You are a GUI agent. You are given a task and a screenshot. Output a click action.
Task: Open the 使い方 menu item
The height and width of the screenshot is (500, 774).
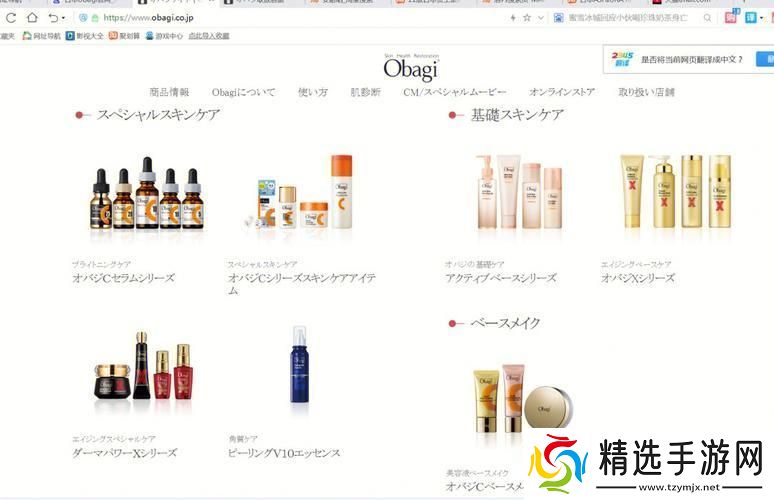(313, 92)
